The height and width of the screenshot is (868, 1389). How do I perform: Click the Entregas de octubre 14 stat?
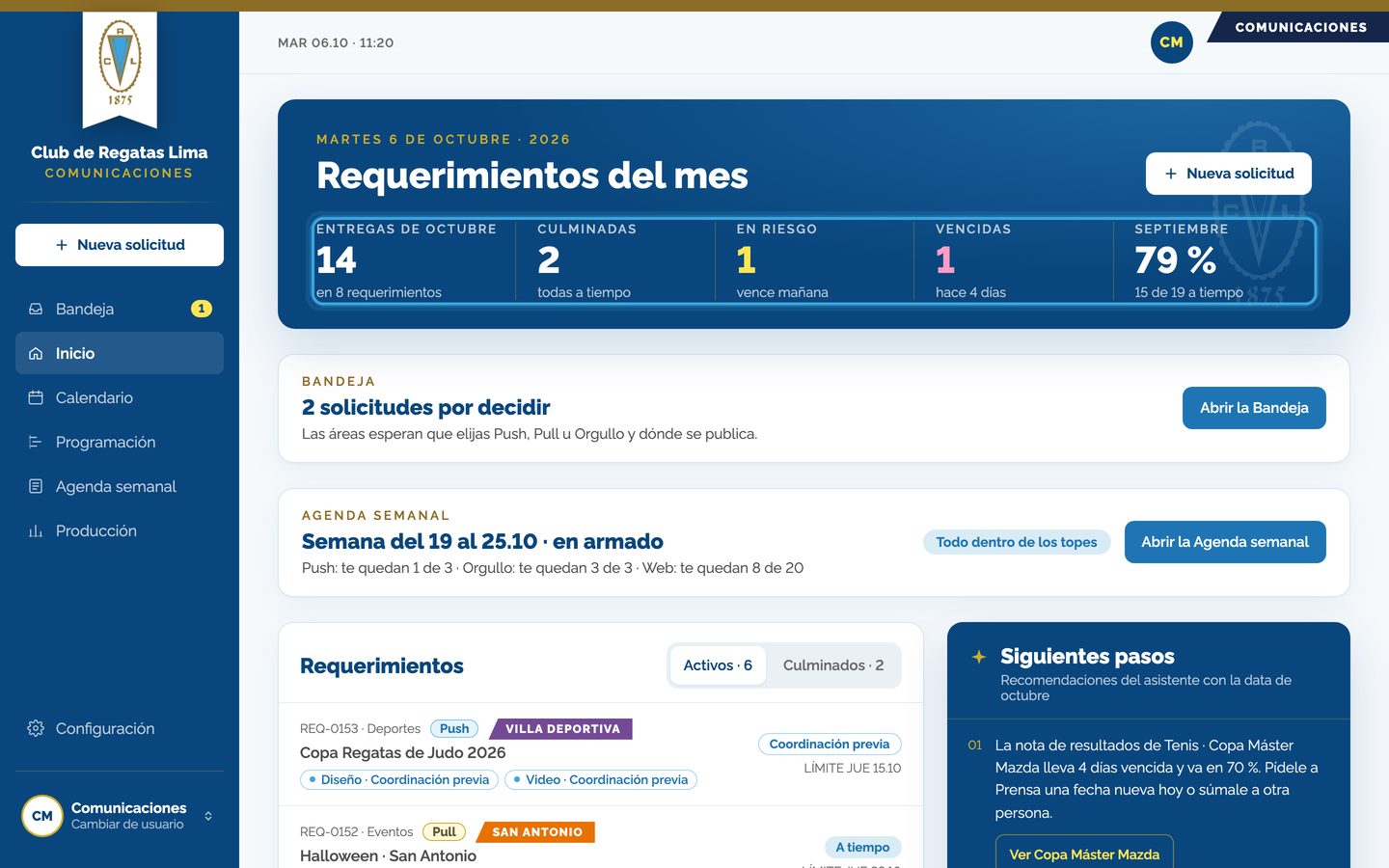pos(415,261)
